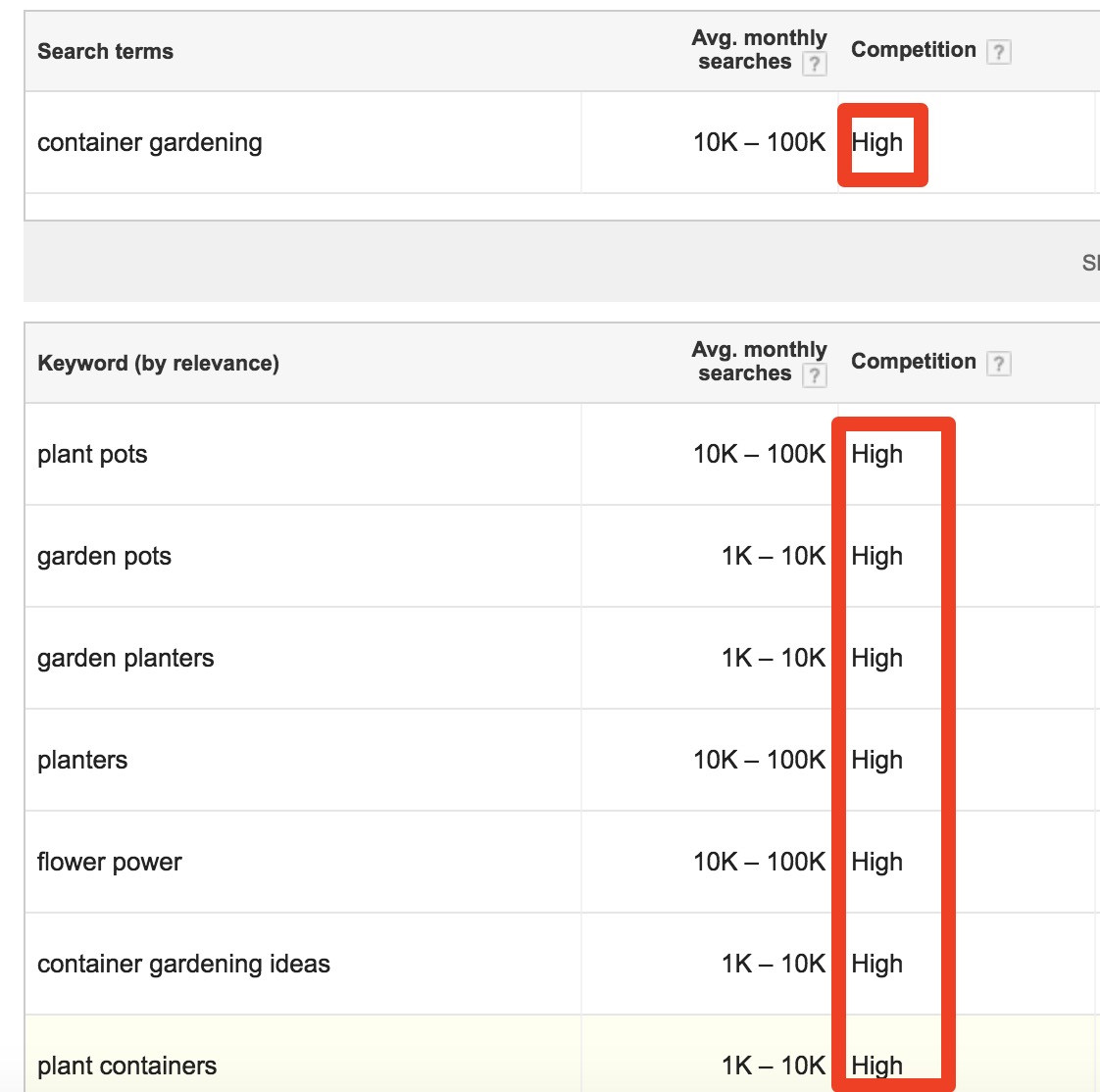
Task: Select the highlighted plant containers row
Action: coord(125,1066)
